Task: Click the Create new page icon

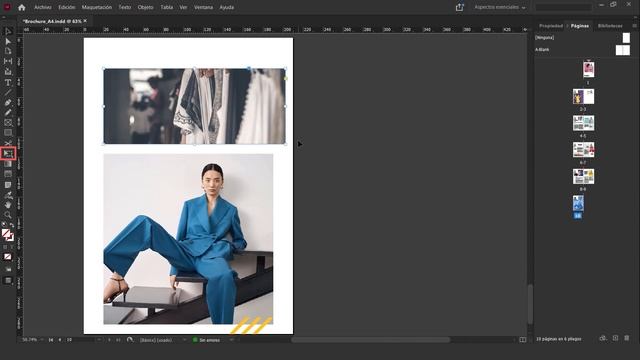Action: point(615,338)
